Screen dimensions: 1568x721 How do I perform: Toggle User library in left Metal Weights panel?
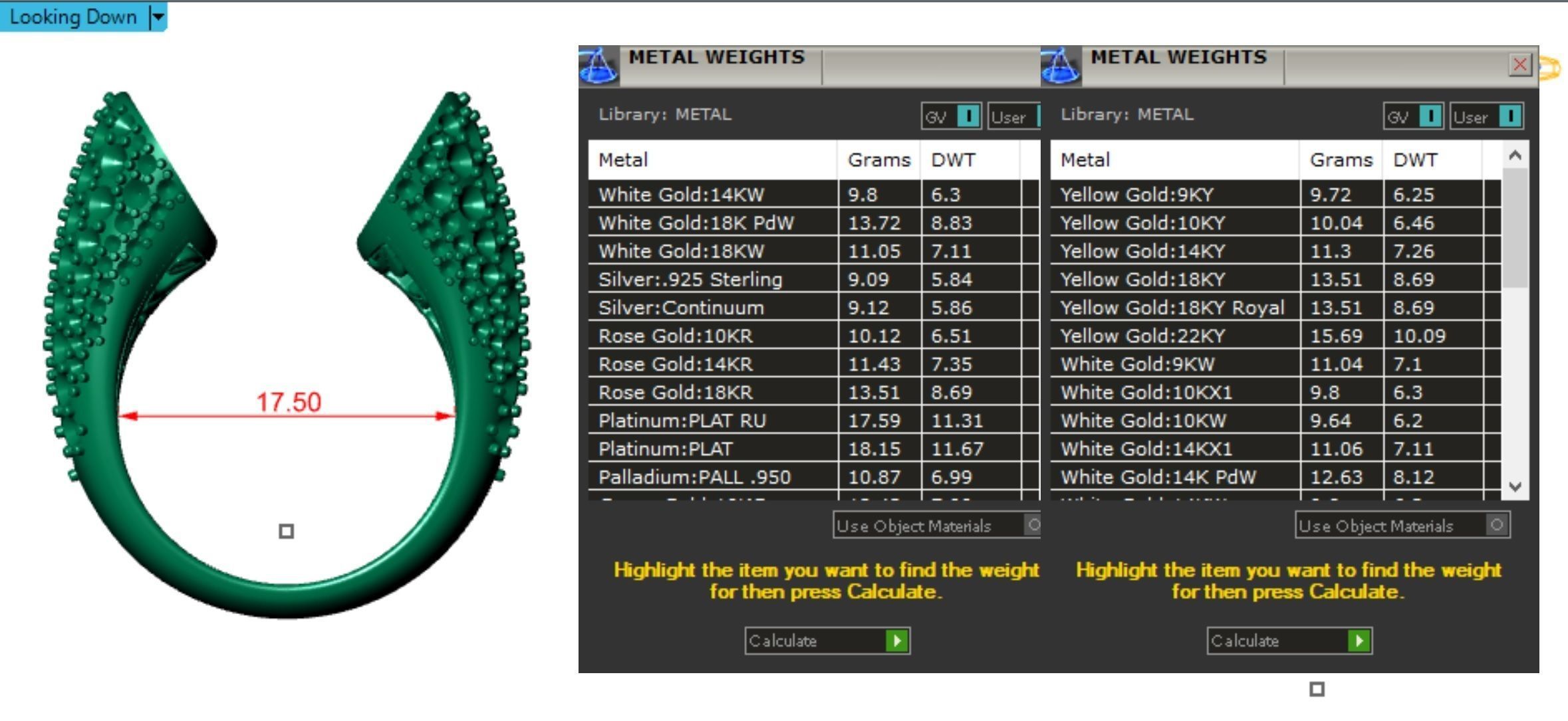[1014, 117]
